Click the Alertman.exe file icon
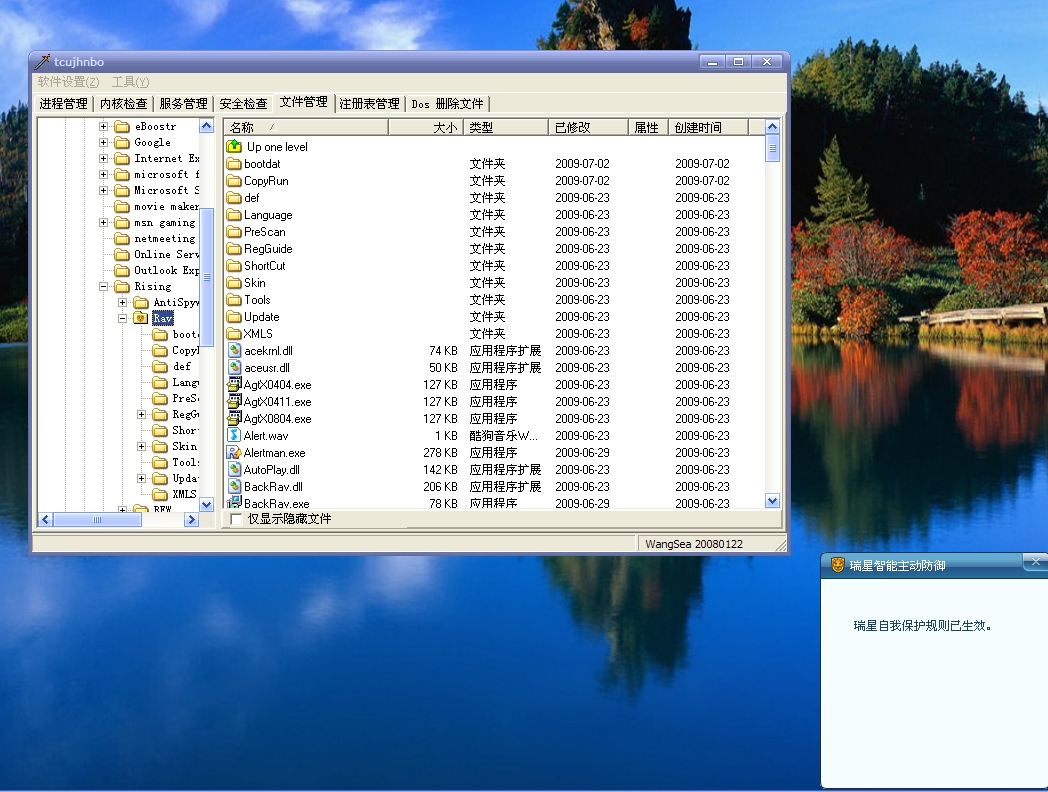This screenshot has width=1048, height=792. [234, 453]
